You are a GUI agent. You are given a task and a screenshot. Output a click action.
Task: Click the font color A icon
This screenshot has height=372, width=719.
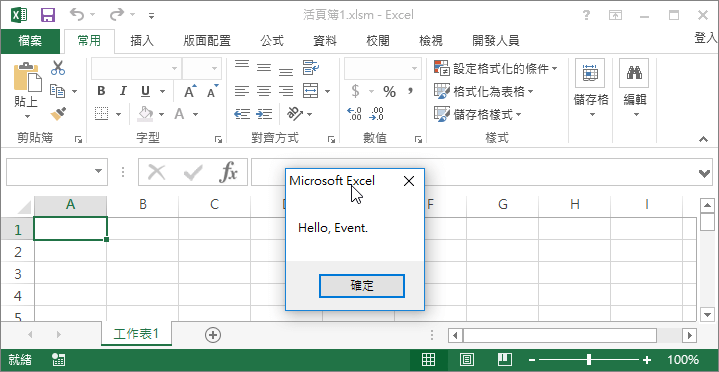(x=179, y=114)
